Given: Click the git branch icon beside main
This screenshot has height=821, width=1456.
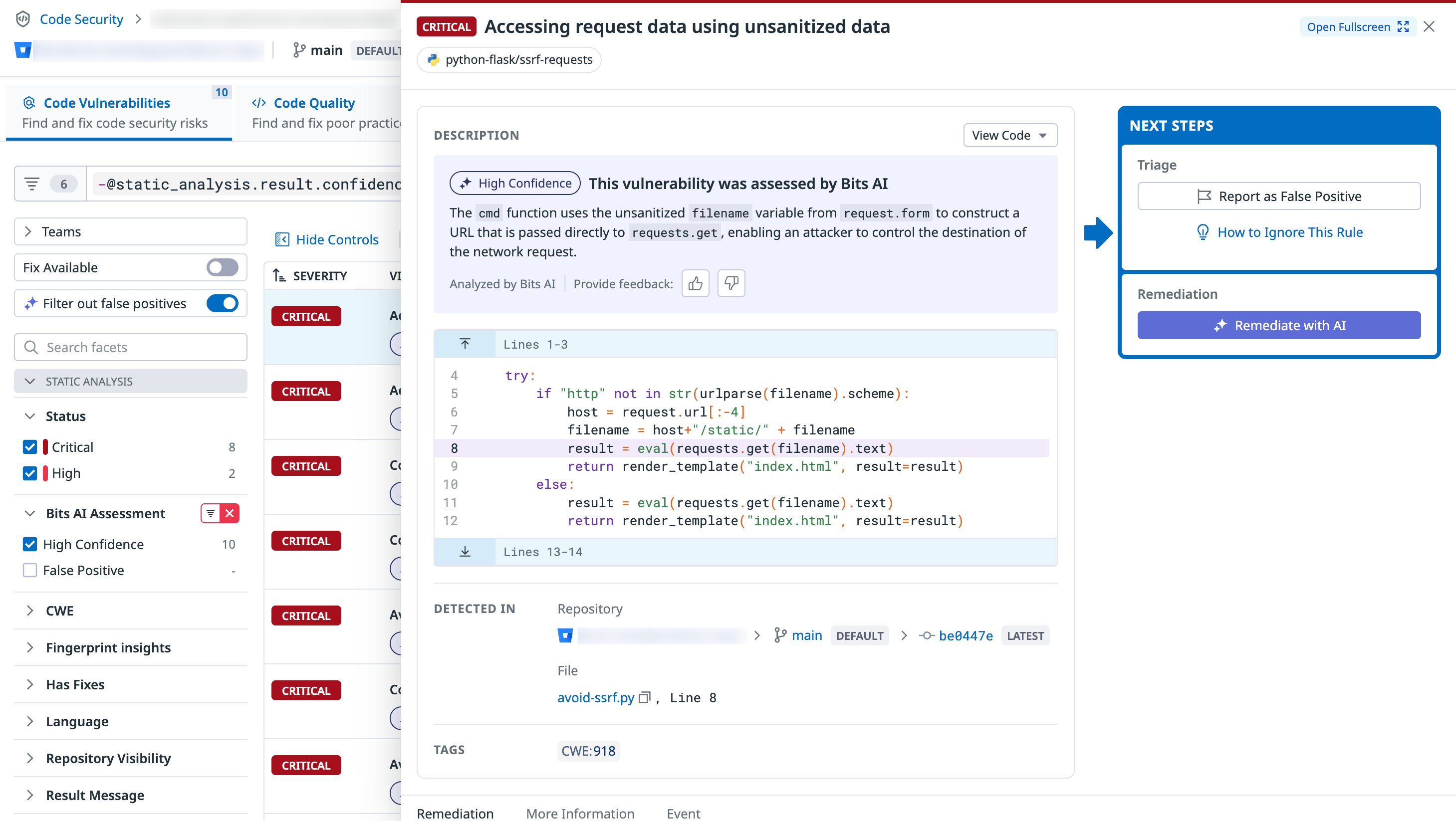Looking at the screenshot, I should tap(299, 50).
